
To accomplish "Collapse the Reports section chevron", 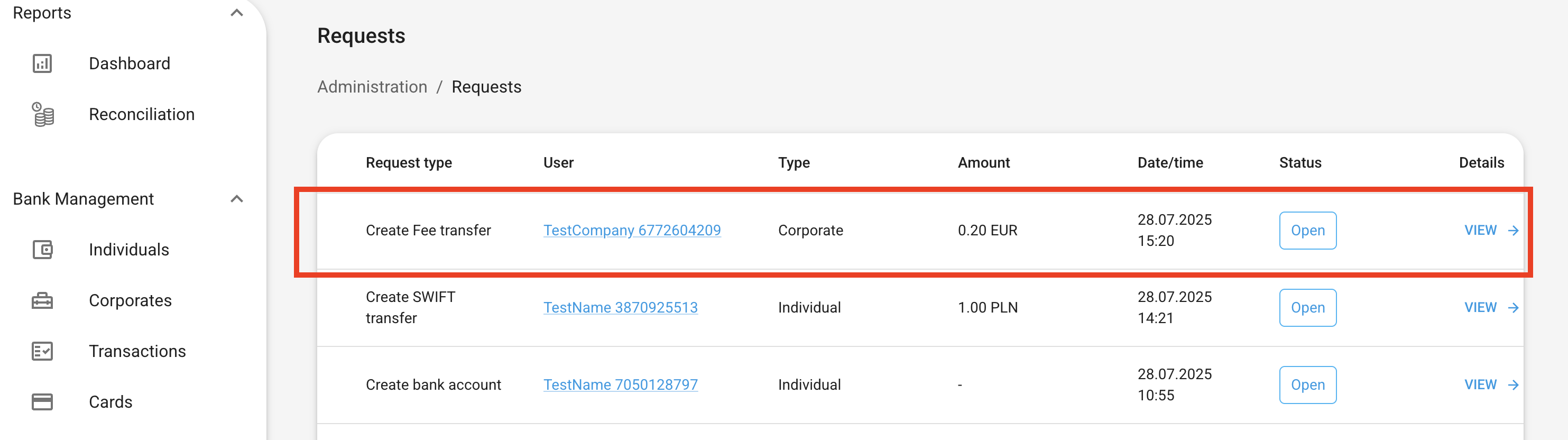I will (237, 13).
